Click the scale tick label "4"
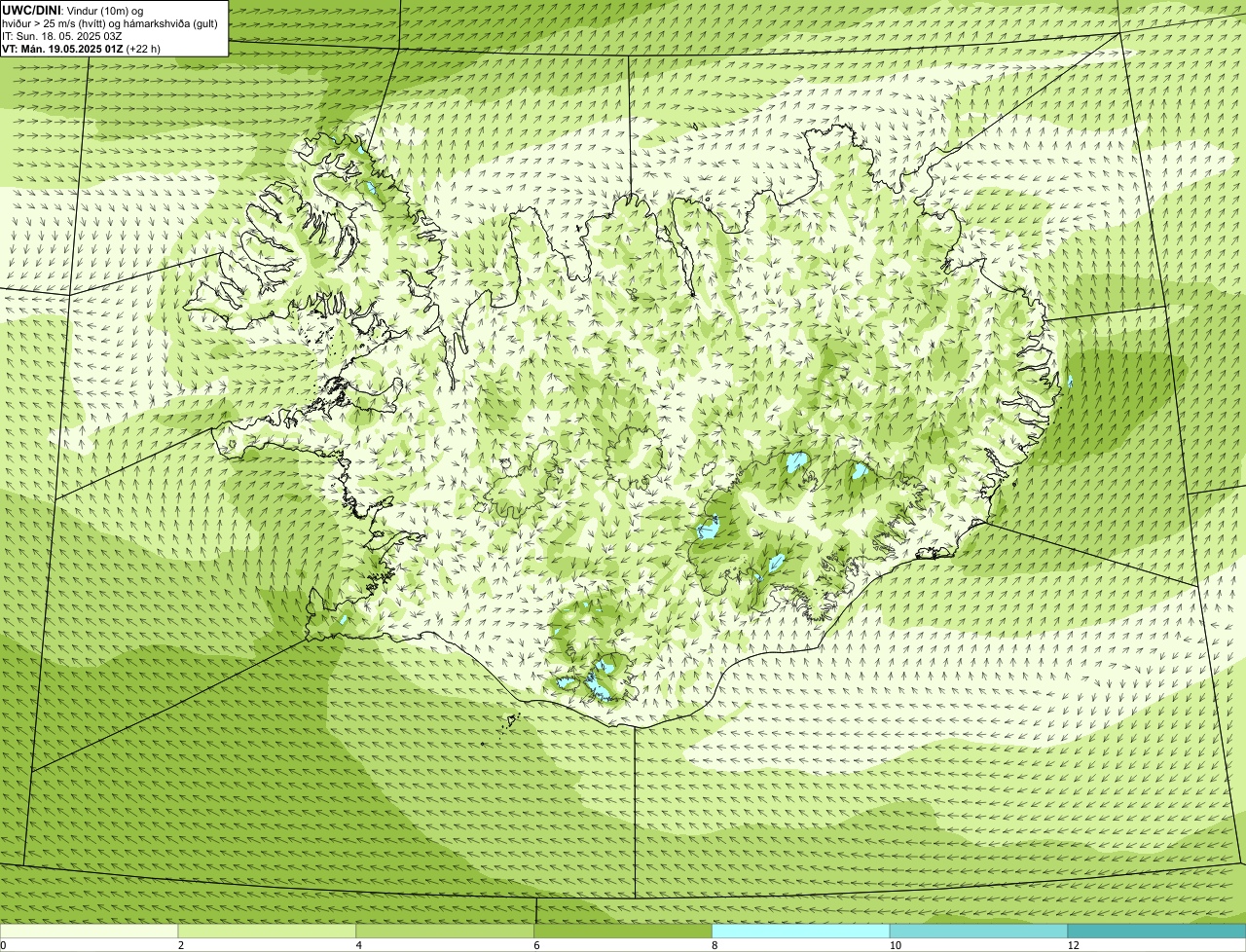This screenshot has width=1246, height=952. click(x=359, y=945)
